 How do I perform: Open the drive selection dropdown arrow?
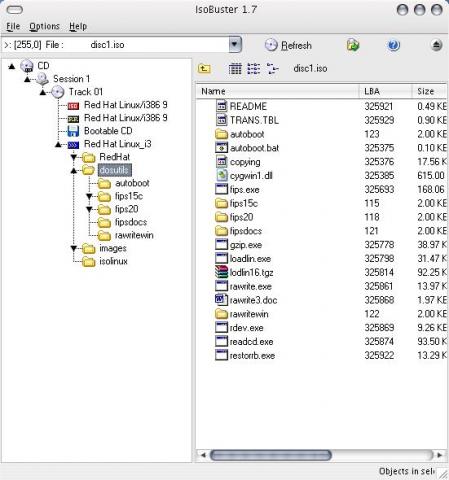click(x=235, y=45)
